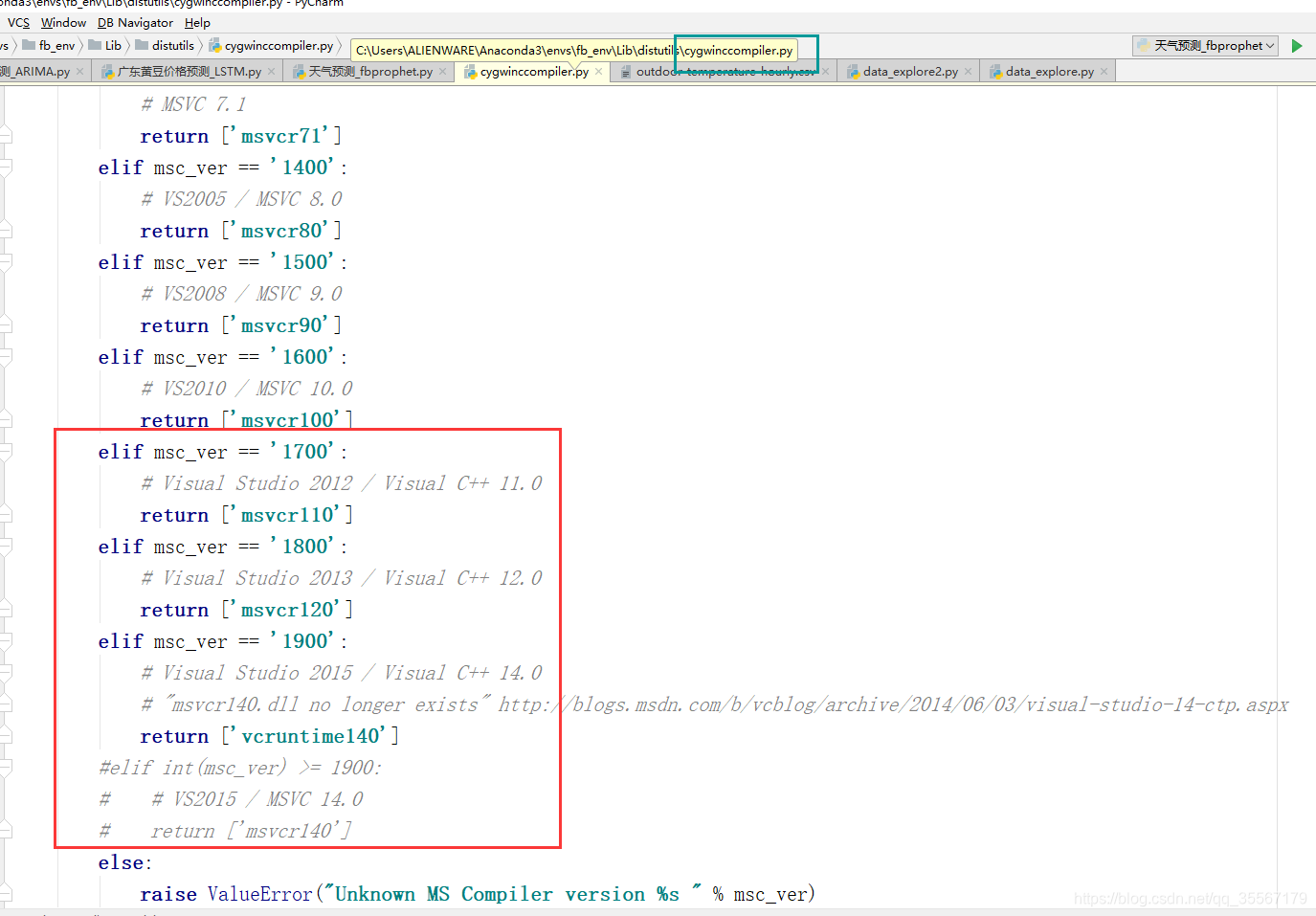The image size is (1316, 916).
Task: Click the comment '# VS2005 / MSVC 8.0'
Action: [x=241, y=199]
